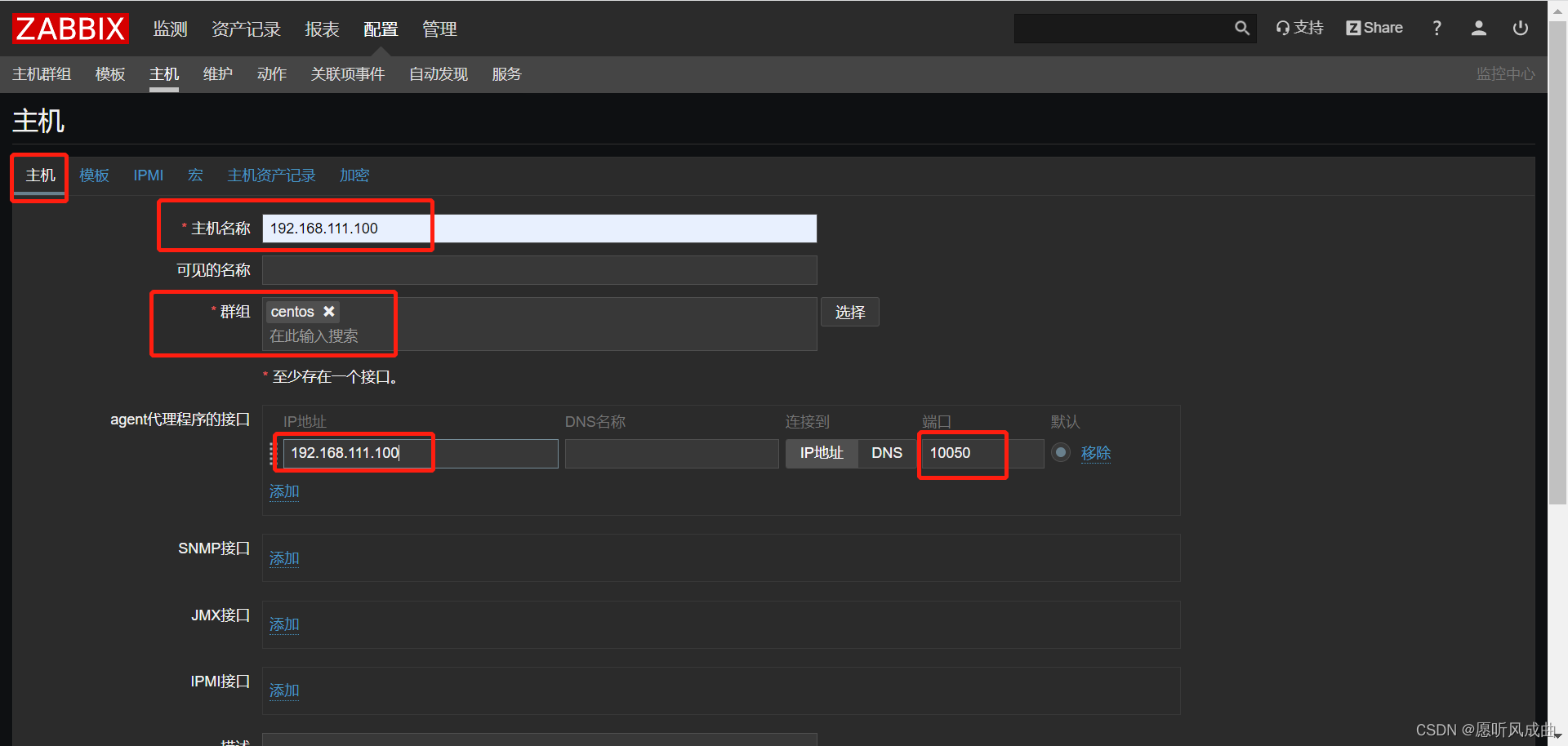The width and height of the screenshot is (1568, 746).
Task: Switch to the 加密 tab
Action: tap(354, 175)
